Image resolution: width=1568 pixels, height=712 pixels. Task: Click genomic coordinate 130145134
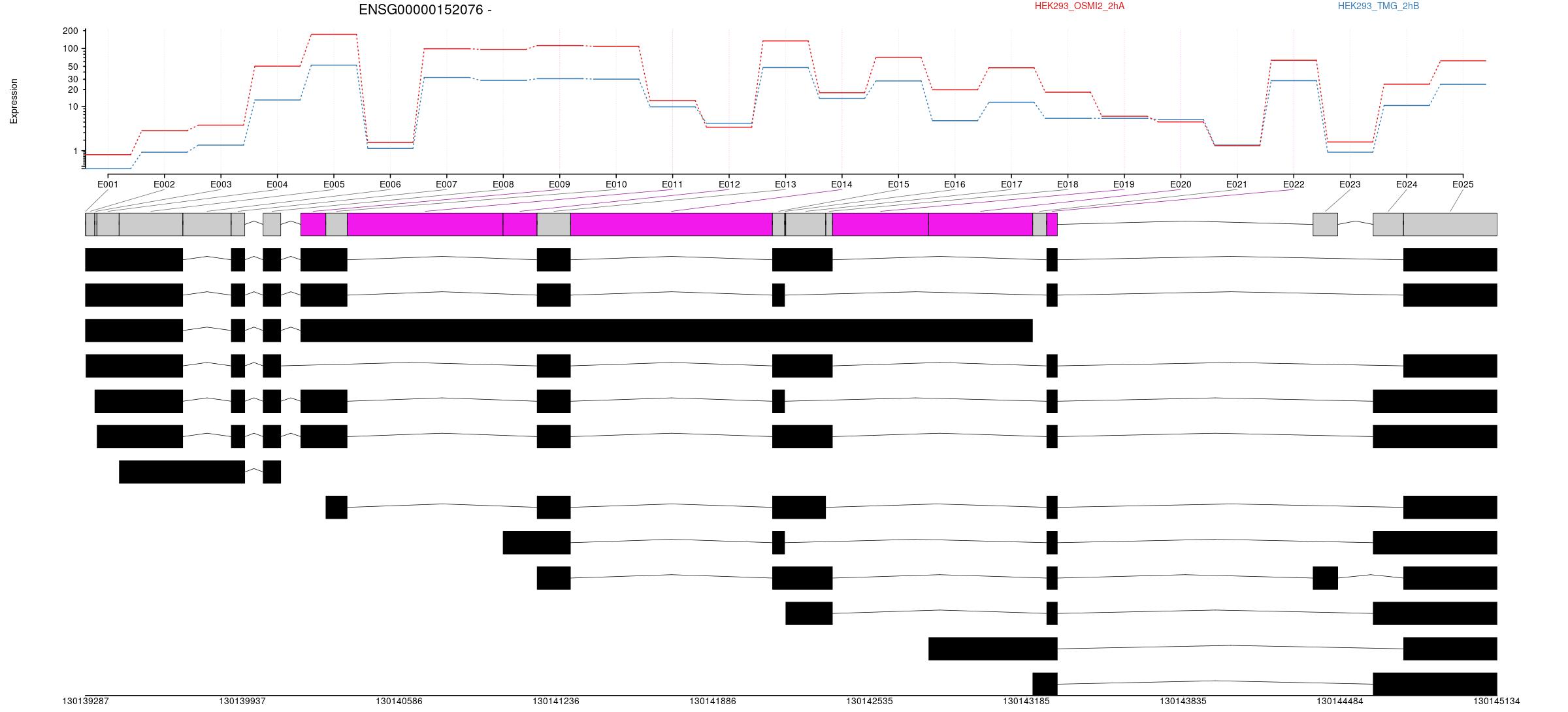tap(1496, 701)
